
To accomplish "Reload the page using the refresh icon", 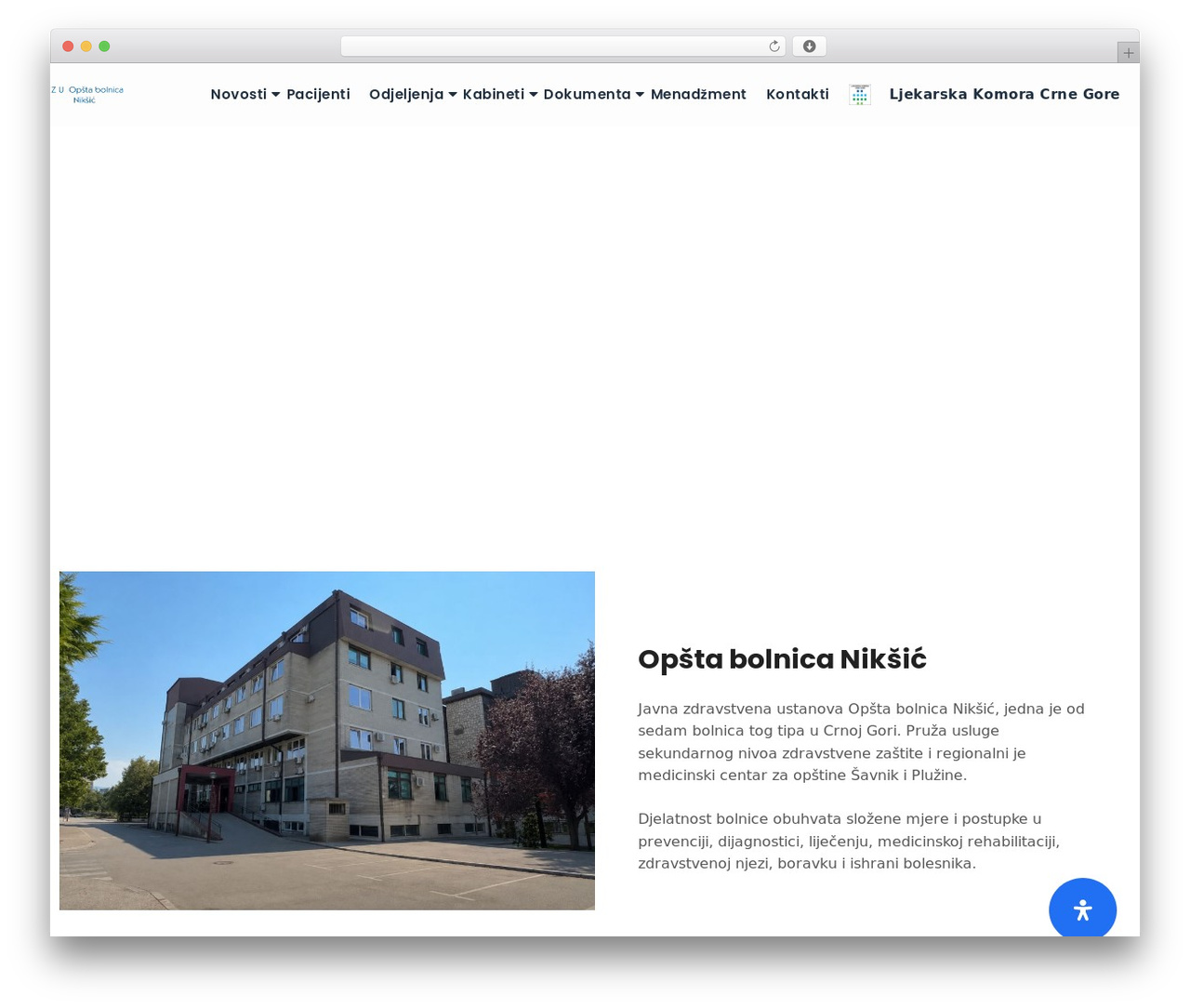I will (774, 46).
